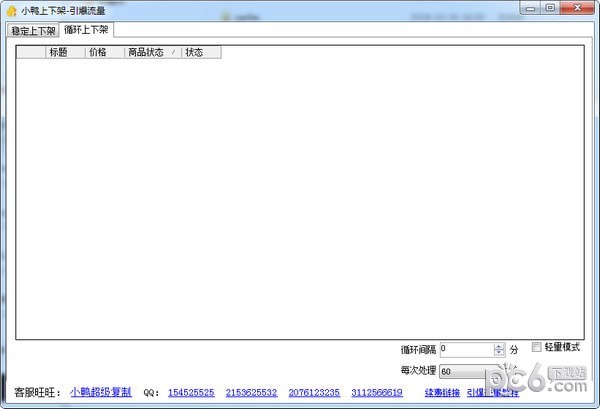
Task: Switch to the 稳定上下架 tab
Action: point(33,31)
